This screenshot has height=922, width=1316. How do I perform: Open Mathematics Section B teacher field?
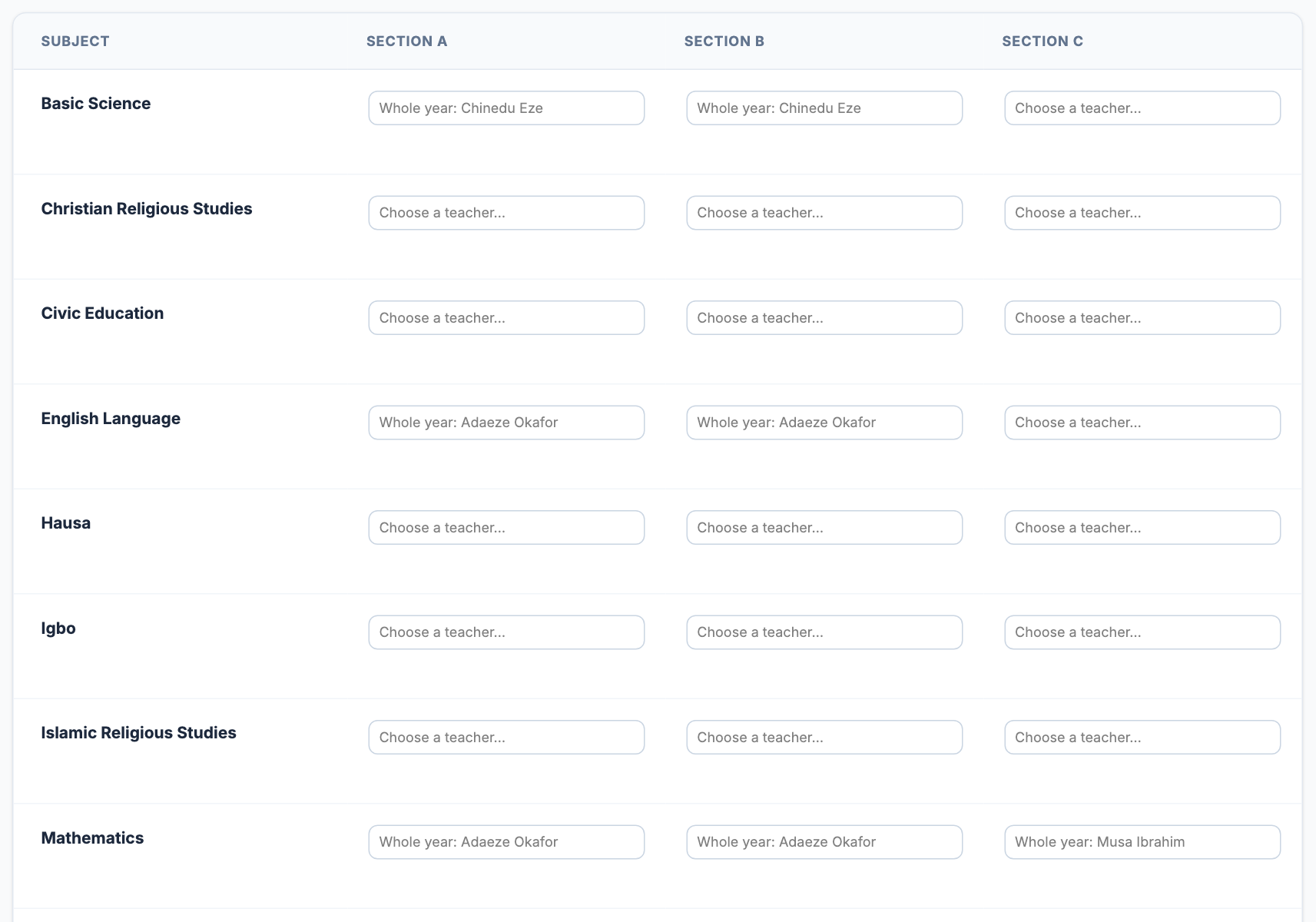(x=824, y=842)
